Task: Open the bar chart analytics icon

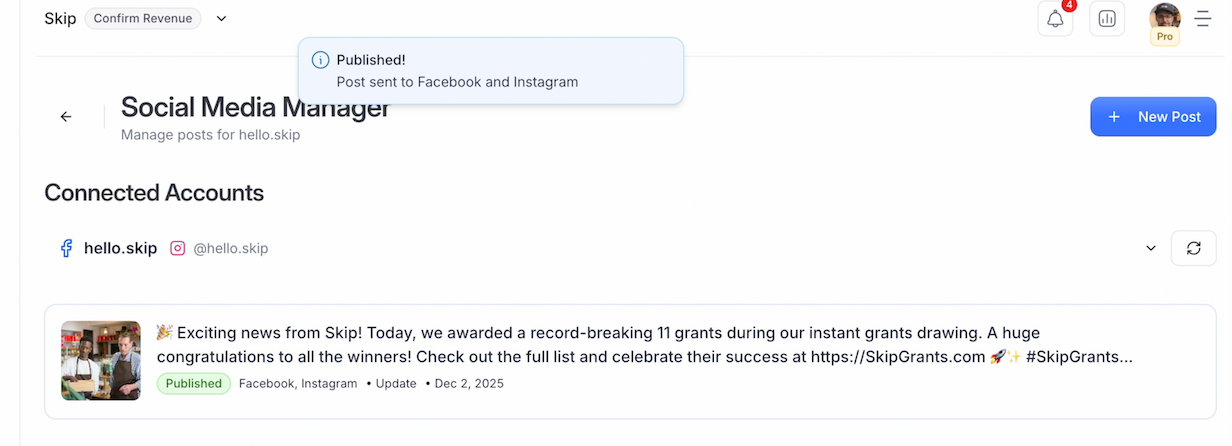Action: 1107,19
